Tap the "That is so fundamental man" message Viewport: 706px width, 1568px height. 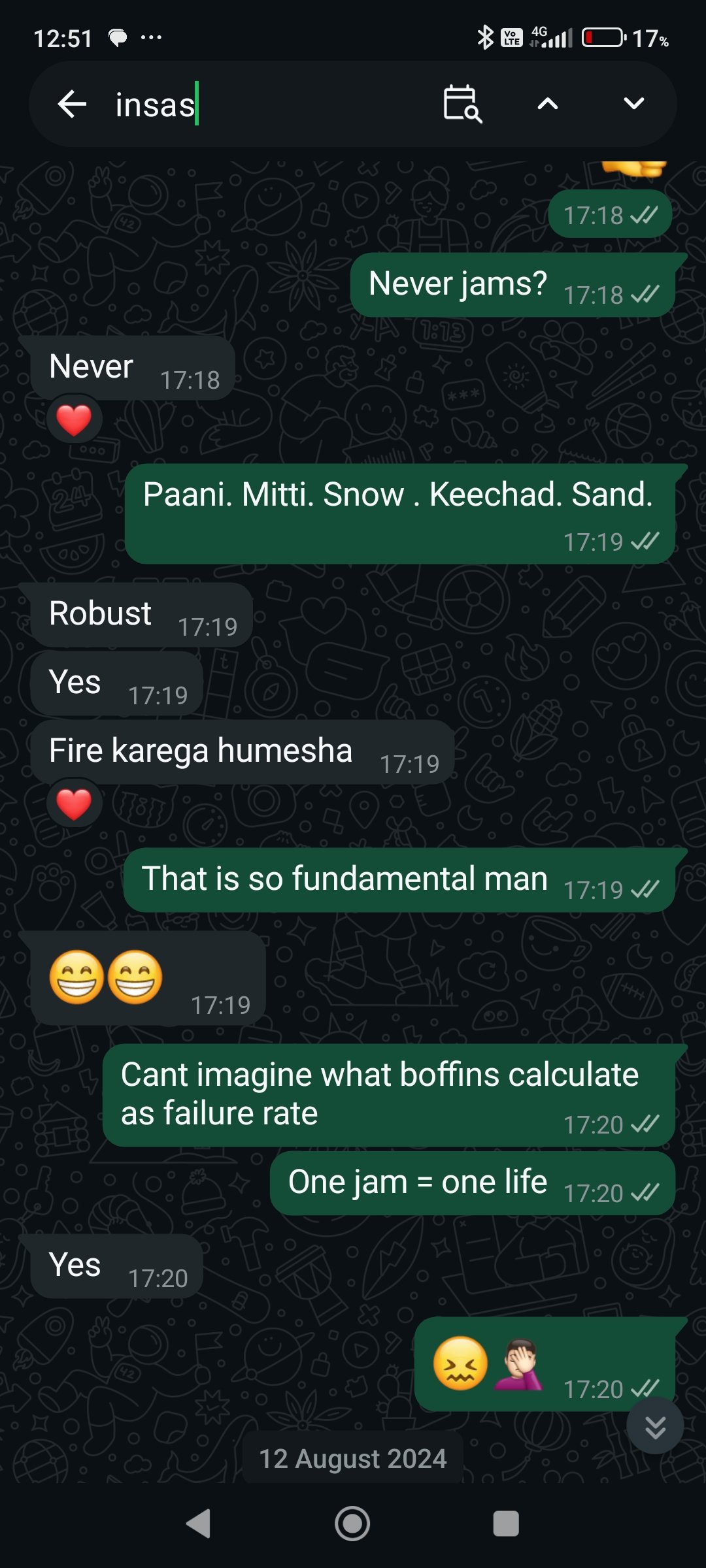(x=399, y=880)
